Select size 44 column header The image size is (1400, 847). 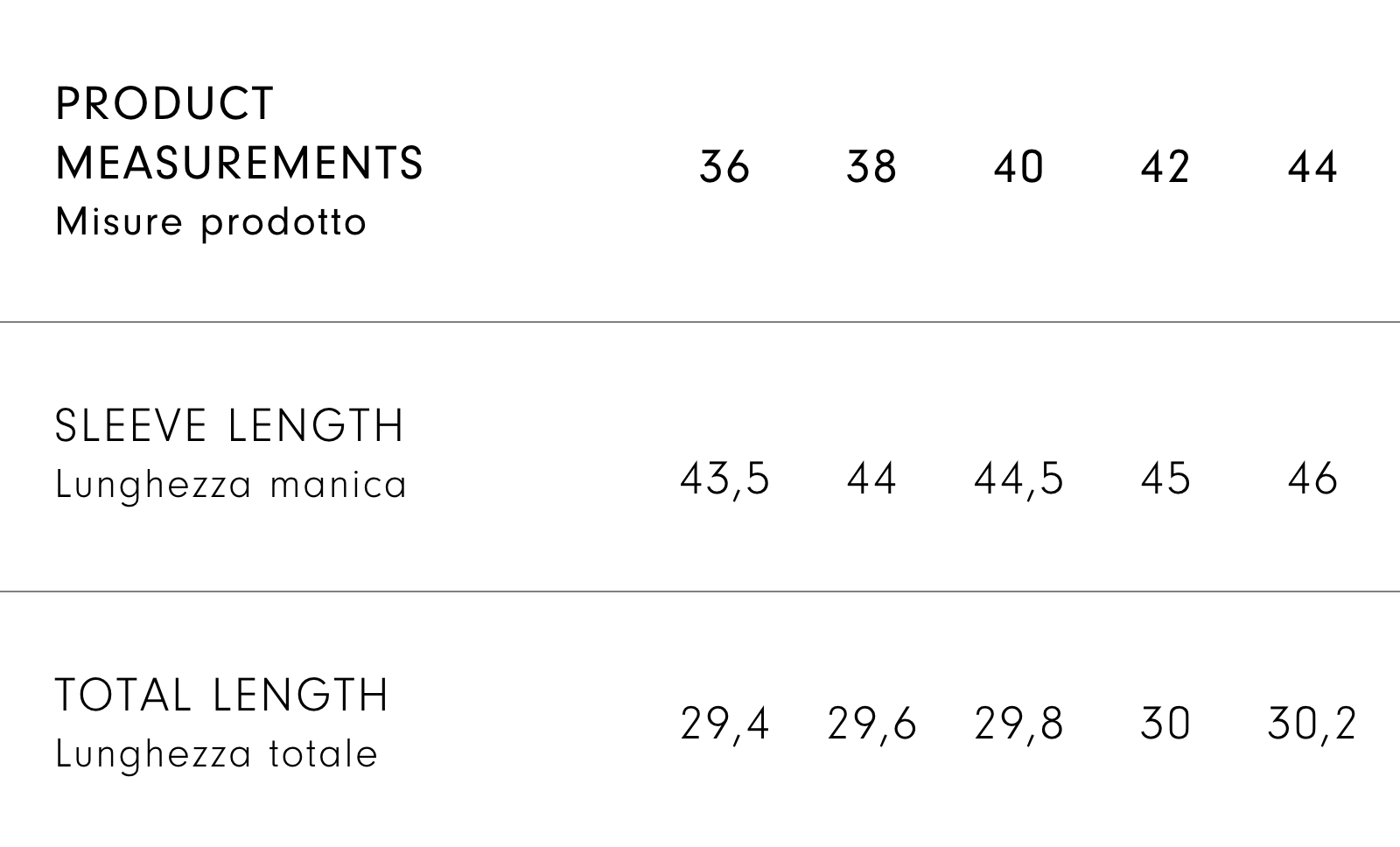coord(1312,166)
